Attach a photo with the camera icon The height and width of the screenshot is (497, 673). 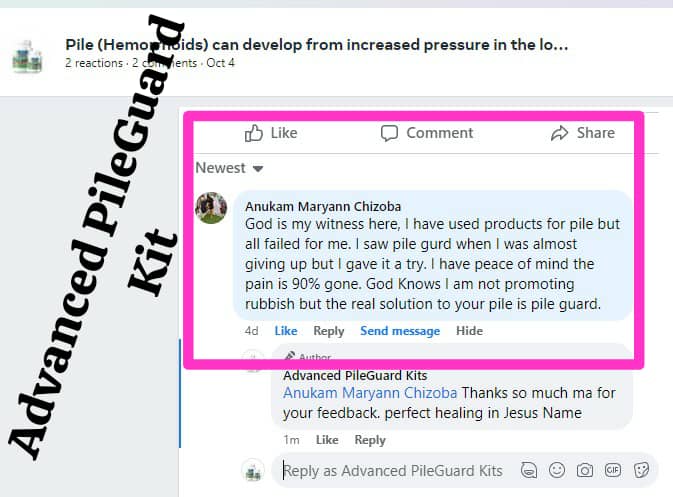(585, 470)
